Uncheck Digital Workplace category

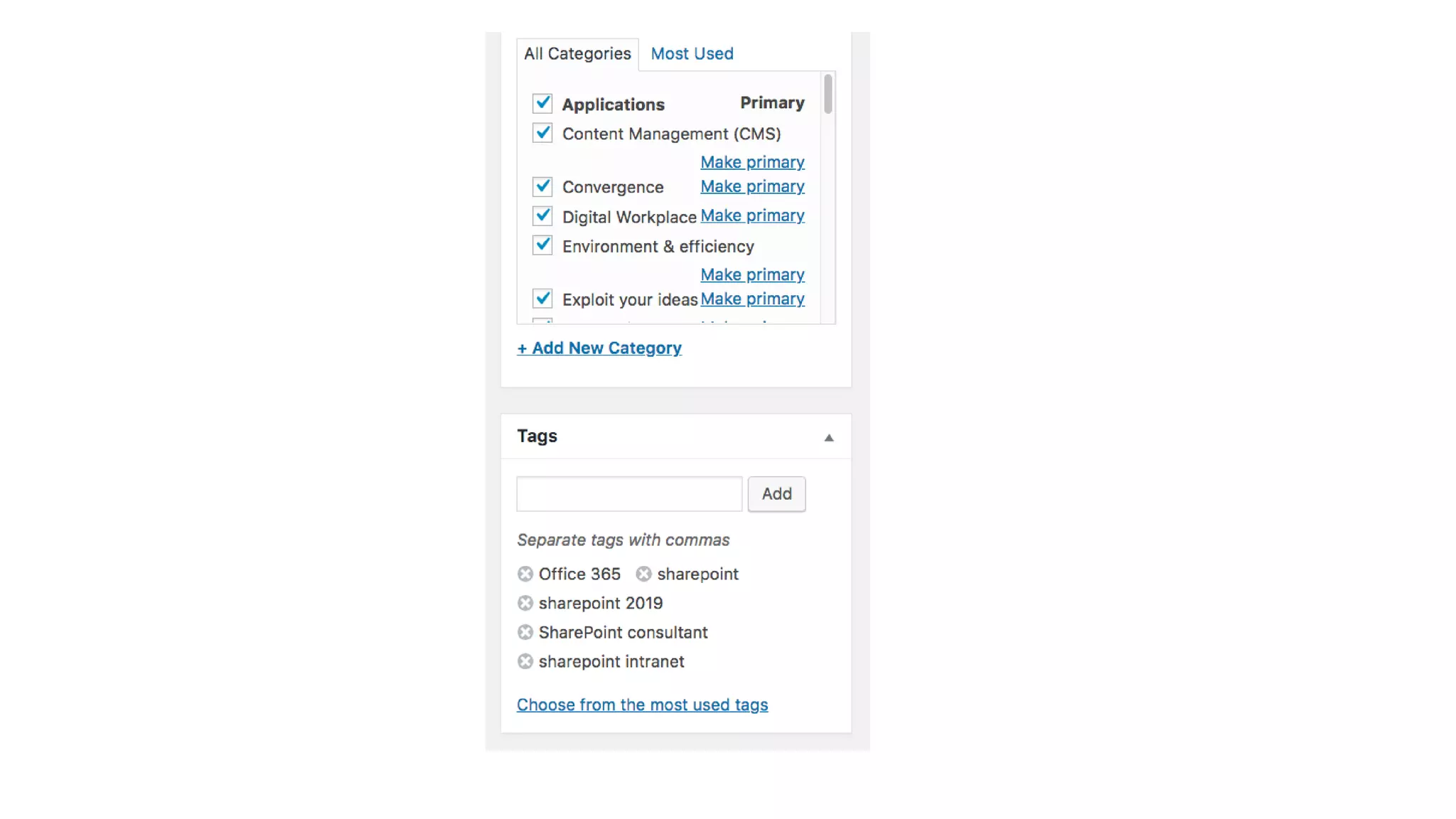pyautogui.click(x=542, y=215)
